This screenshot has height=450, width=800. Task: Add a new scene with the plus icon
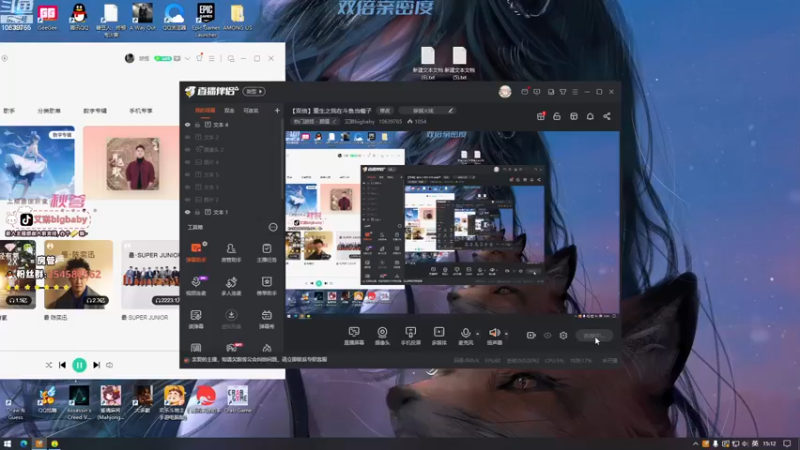tap(277, 110)
